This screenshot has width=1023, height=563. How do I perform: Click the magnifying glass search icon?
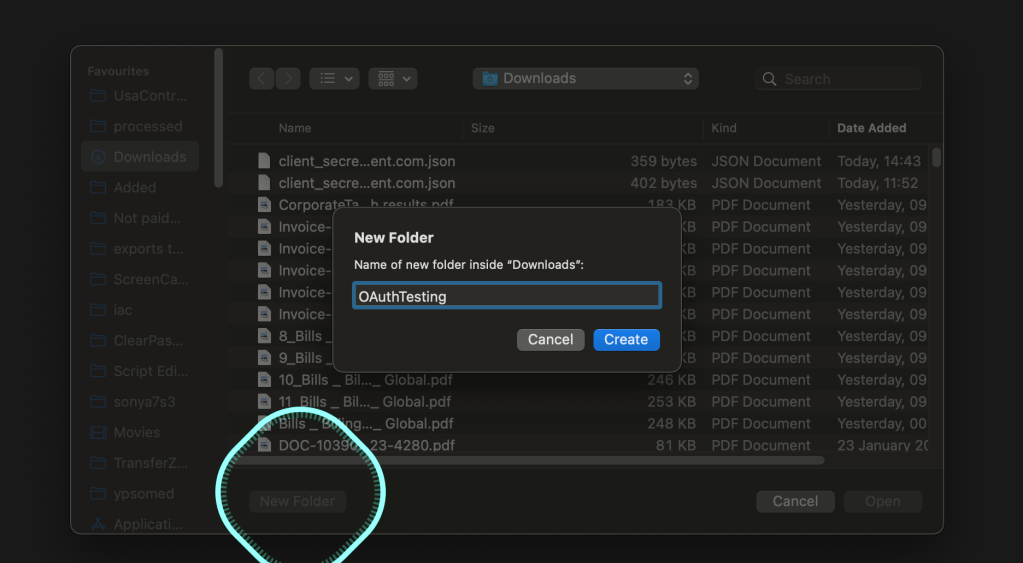[x=770, y=79]
